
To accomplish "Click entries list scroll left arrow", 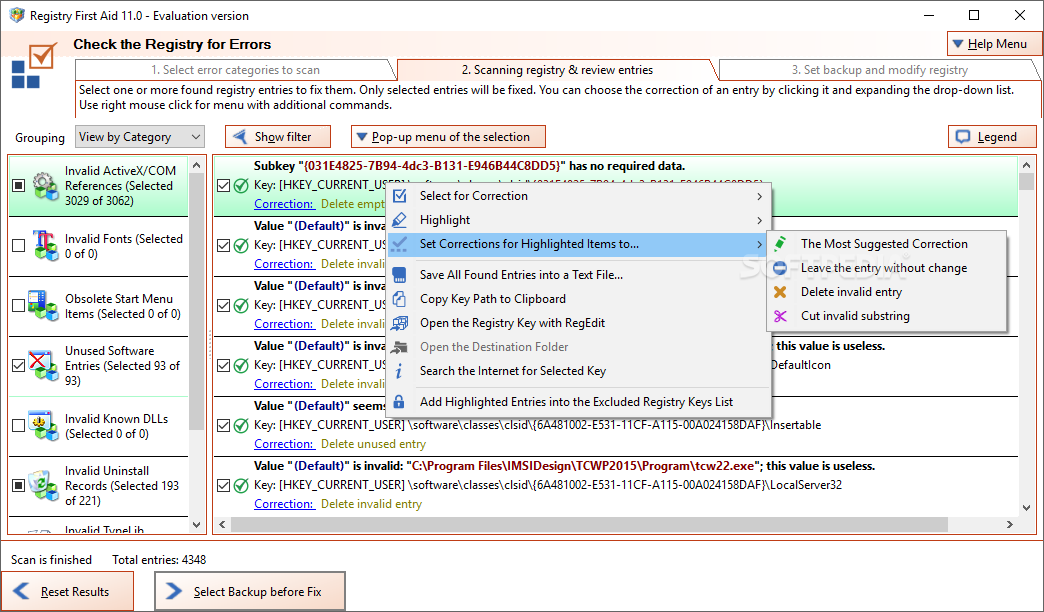I will click(222, 525).
